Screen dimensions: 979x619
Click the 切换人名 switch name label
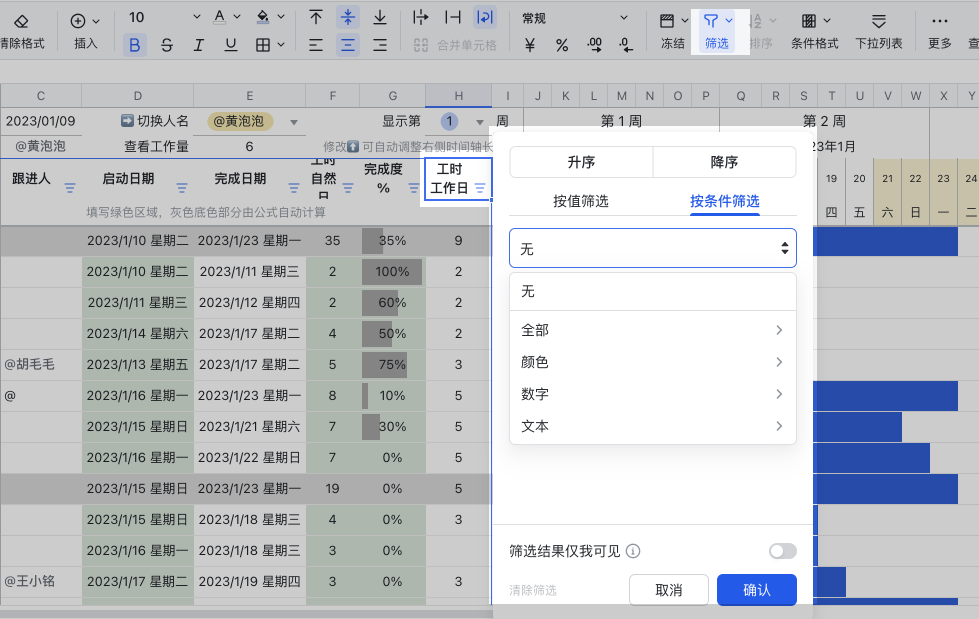tap(162, 121)
